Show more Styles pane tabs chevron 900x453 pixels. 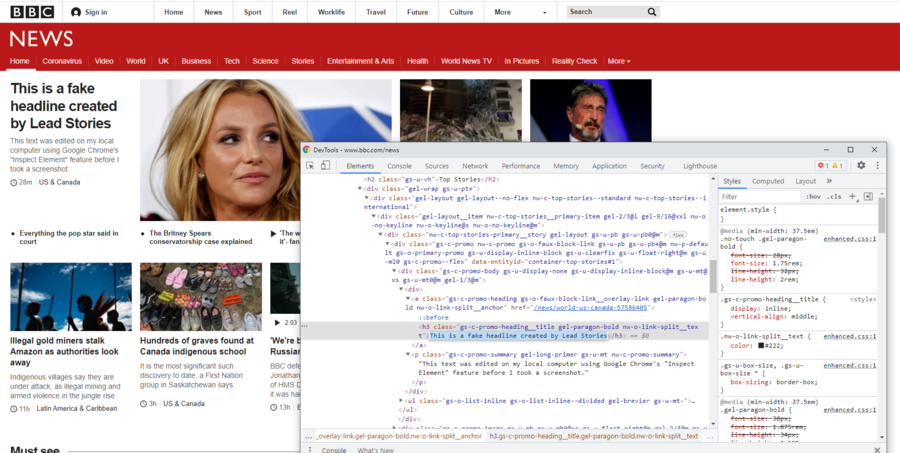tap(829, 181)
